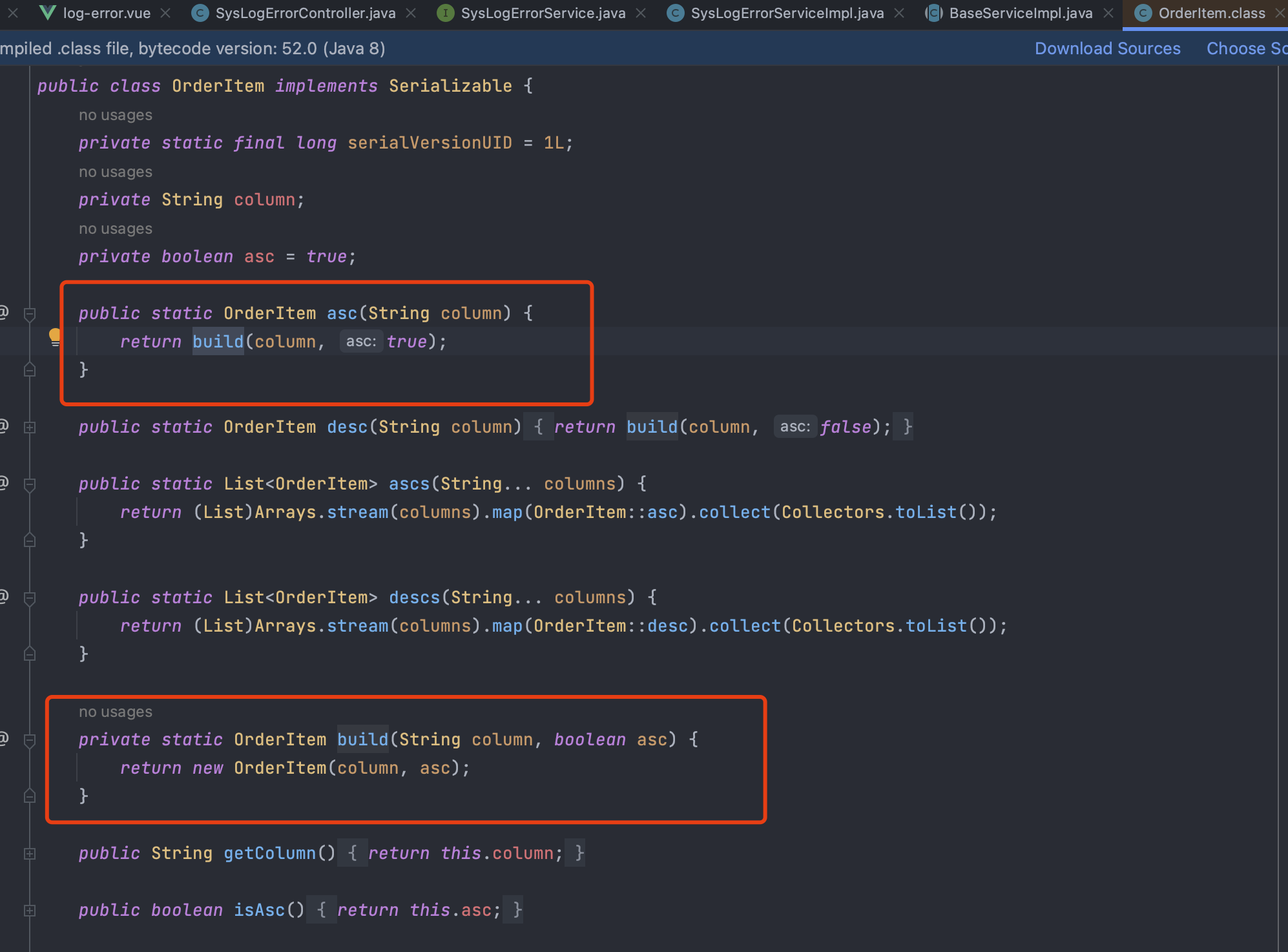Viewport: 1288px width, 952px height.
Task: Expand the folded getColumn method
Action: [x=30, y=853]
